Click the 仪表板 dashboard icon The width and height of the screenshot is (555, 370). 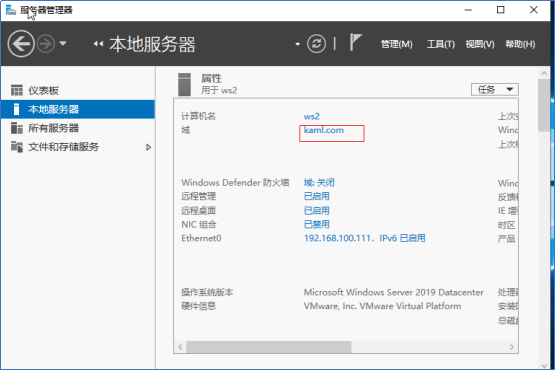[x=17, y=90]
